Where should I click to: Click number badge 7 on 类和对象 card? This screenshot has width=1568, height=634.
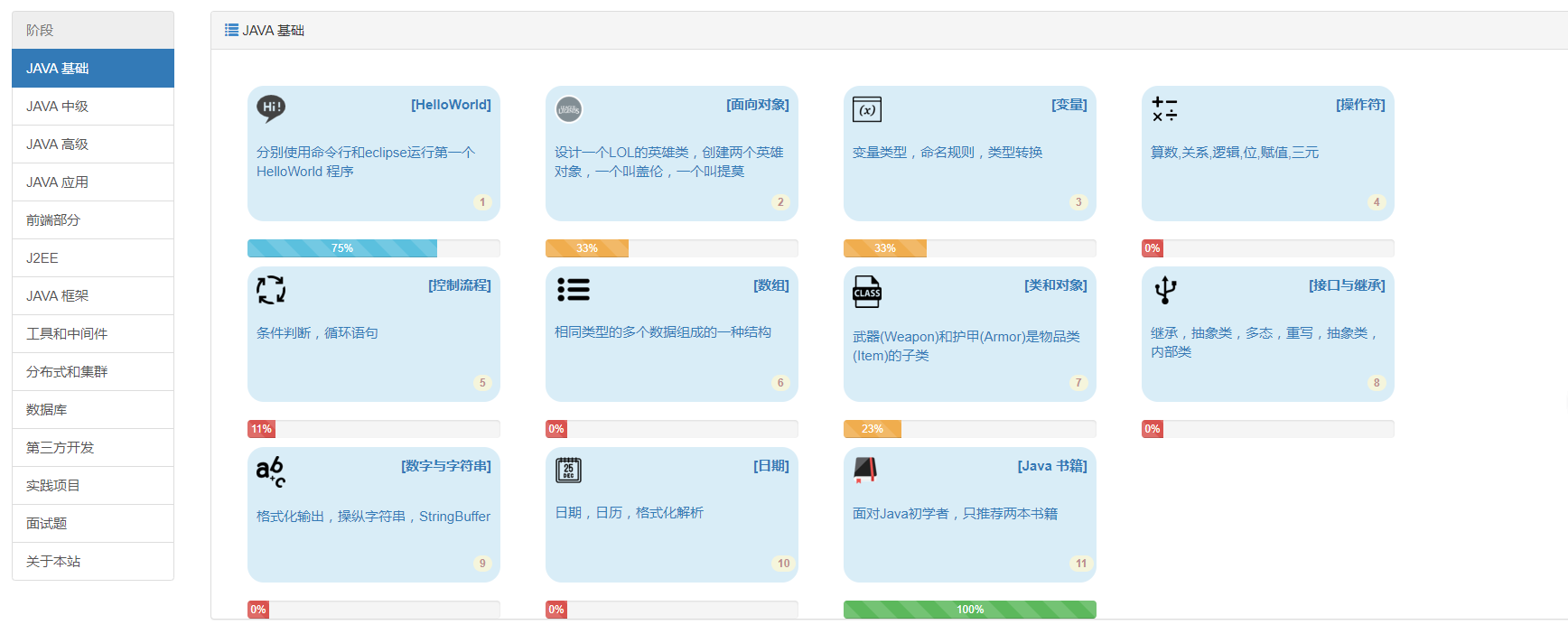1078,383
